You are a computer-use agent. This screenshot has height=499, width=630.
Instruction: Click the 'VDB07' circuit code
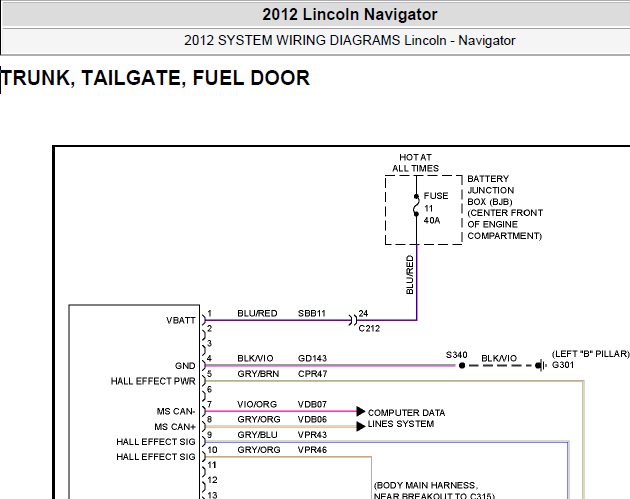point(312,404)
